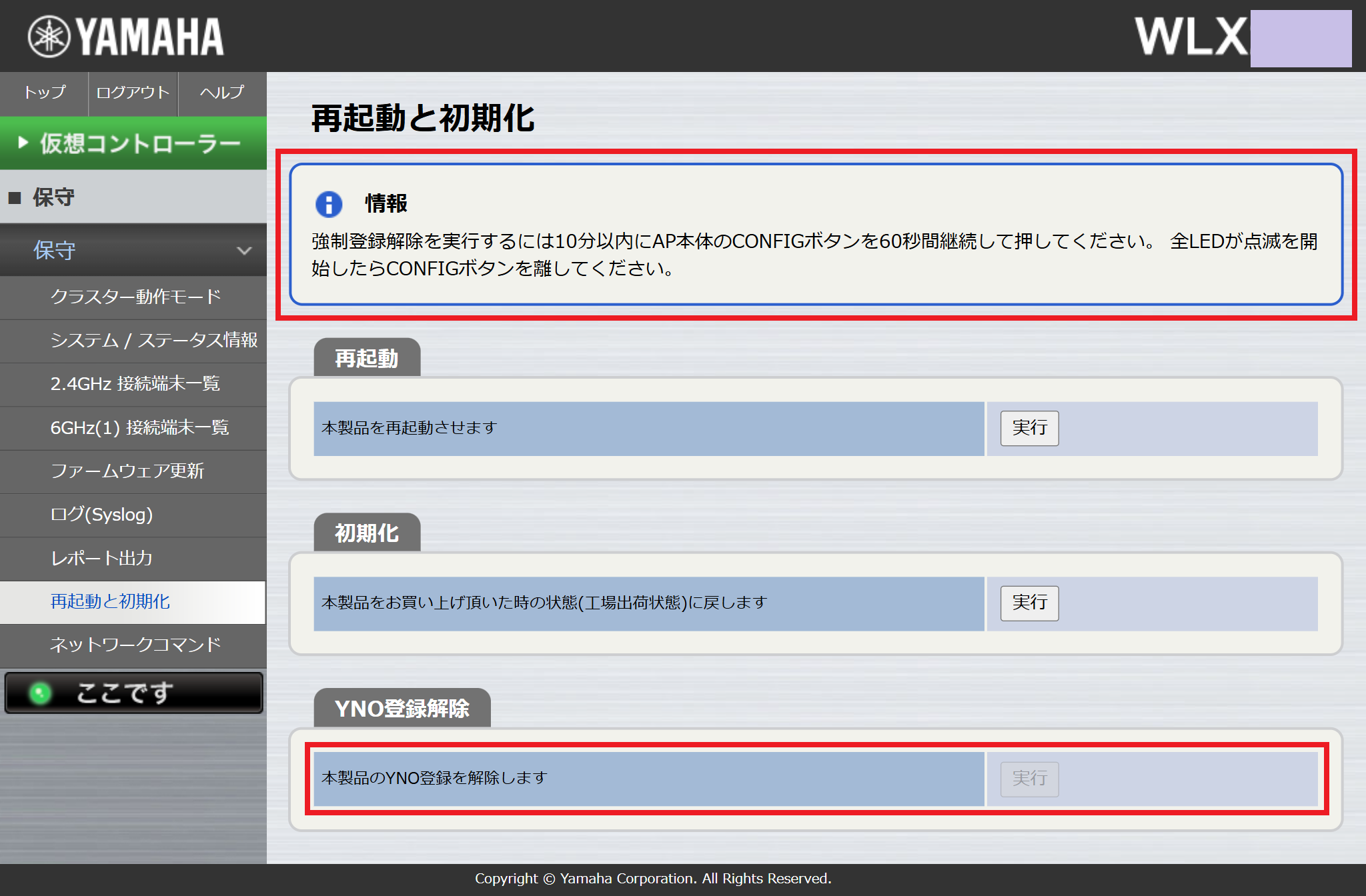Viewport: 1366px width, 896px height.
Task: Open レポート出力 page
Action: [133, 558]
